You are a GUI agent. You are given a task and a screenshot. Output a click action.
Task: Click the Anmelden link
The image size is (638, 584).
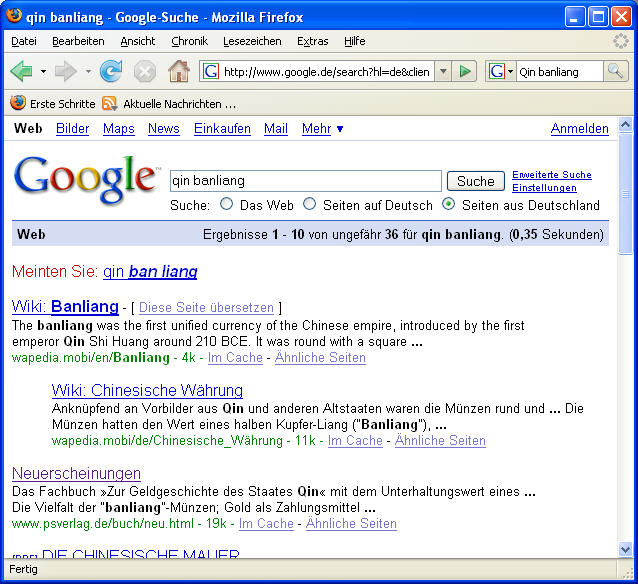579,129
